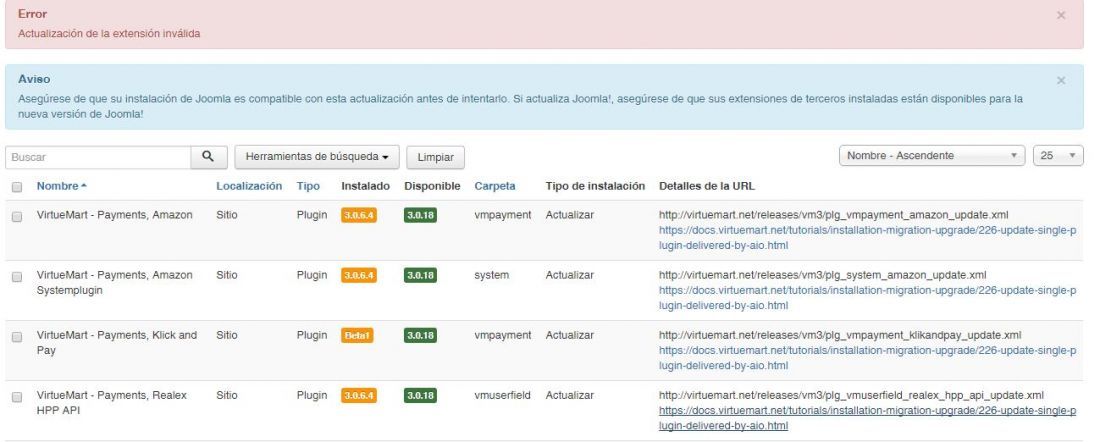Sort by Localización column header
Screen dimensions: 1100x442
coord(249,186)
